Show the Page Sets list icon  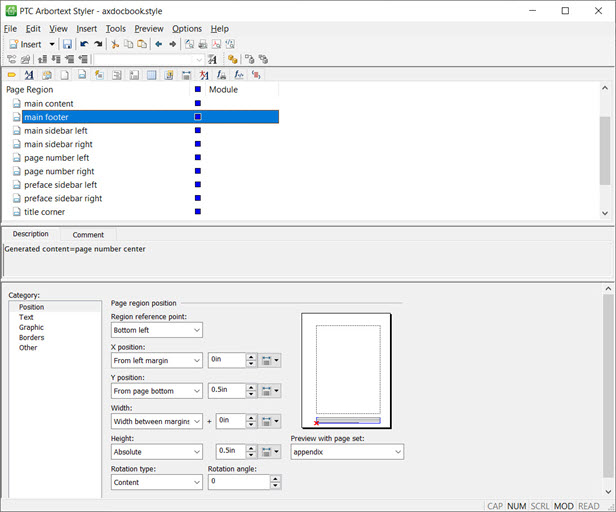pyautogui.click(x=47, y=75)
